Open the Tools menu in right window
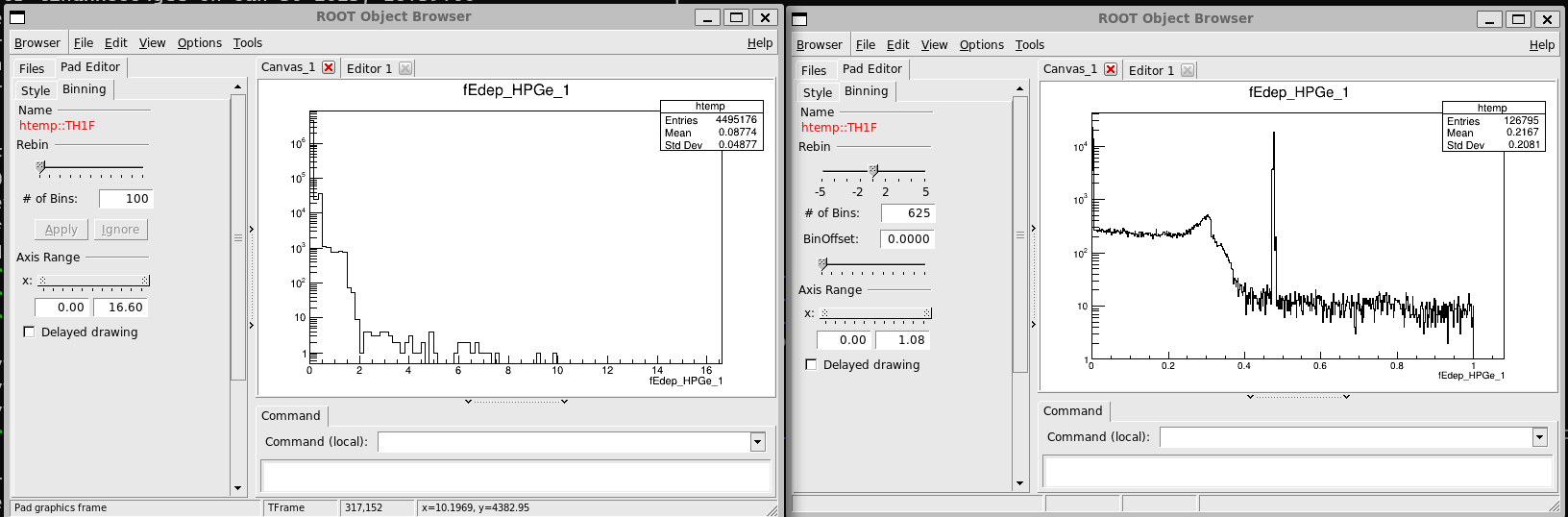This screenshot has width=1568, height=517. [1029, 45]
